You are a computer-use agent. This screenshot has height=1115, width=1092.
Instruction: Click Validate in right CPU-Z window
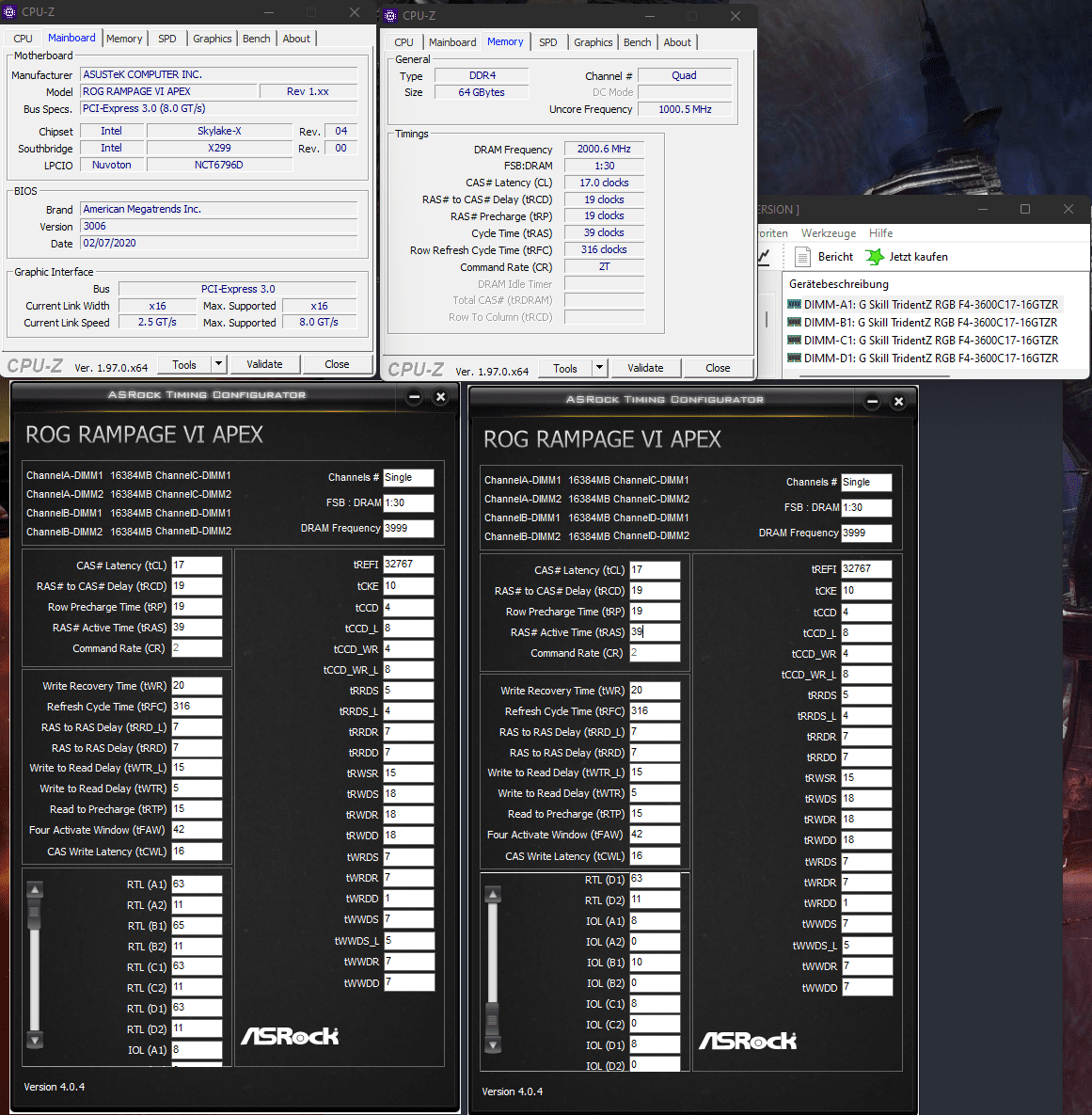click(x=645, y=368)
